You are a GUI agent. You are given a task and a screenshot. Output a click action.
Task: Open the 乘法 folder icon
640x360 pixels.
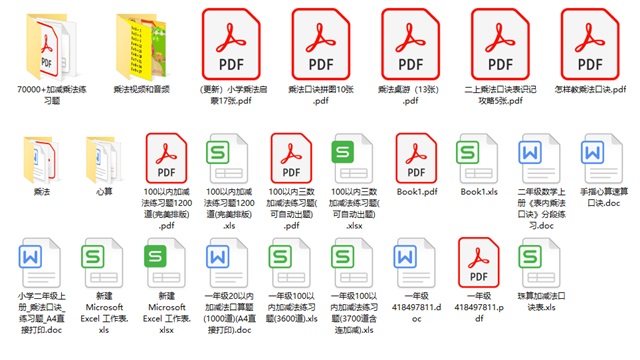[41, 159]
